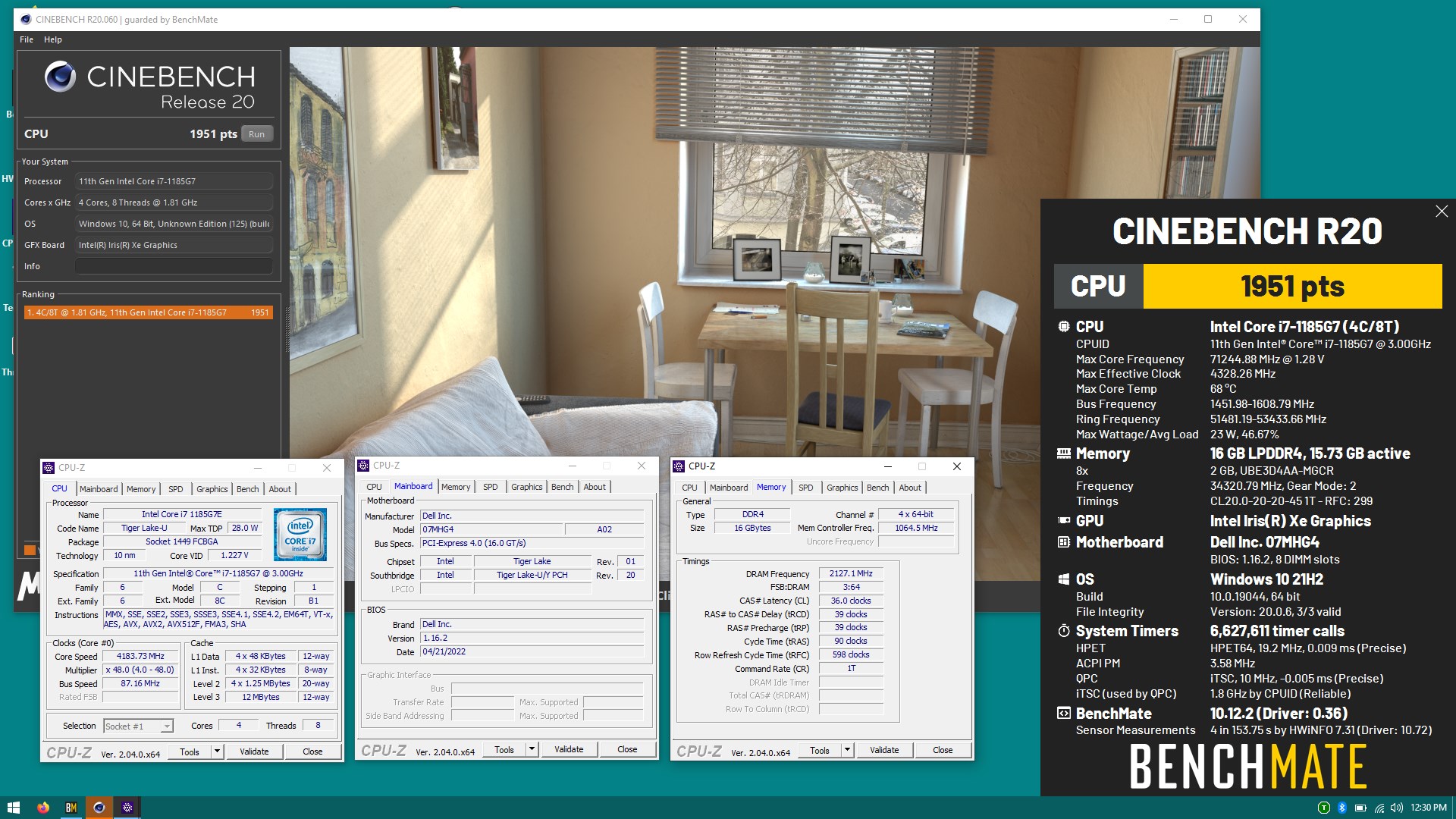The image size is (1456, 819).
Task: Click Tools in the left CPU-Z window
Action: 190,752
